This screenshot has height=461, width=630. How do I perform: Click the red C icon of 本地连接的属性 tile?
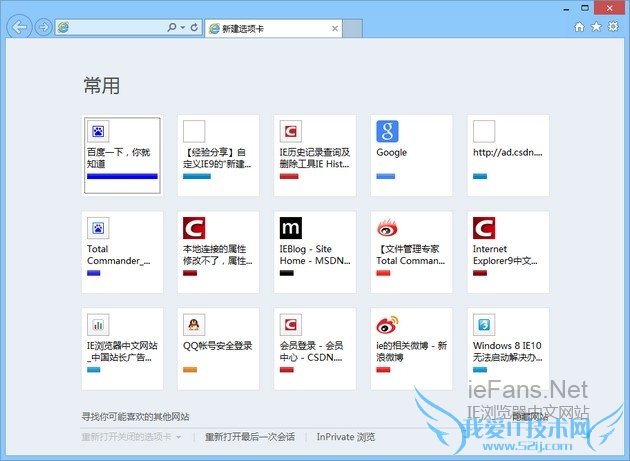194,228
